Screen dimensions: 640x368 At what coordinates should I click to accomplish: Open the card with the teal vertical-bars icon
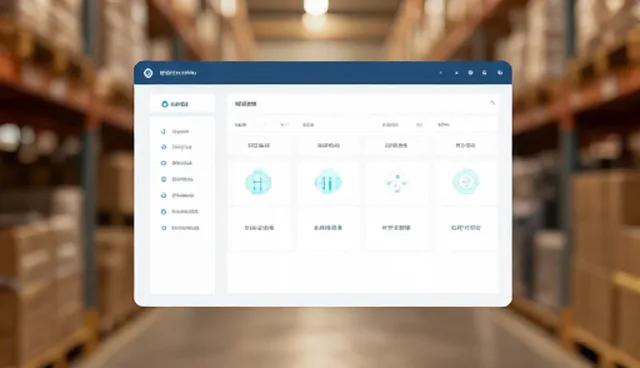tap(328, 182)
